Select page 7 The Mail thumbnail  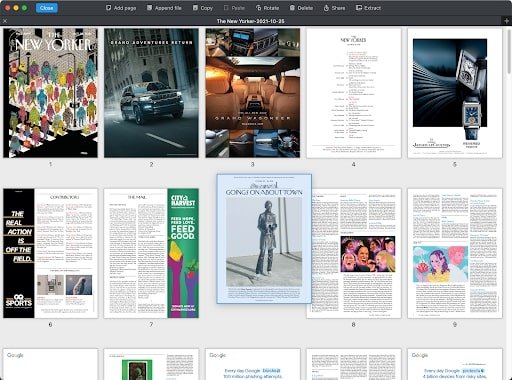pos(151,253)
